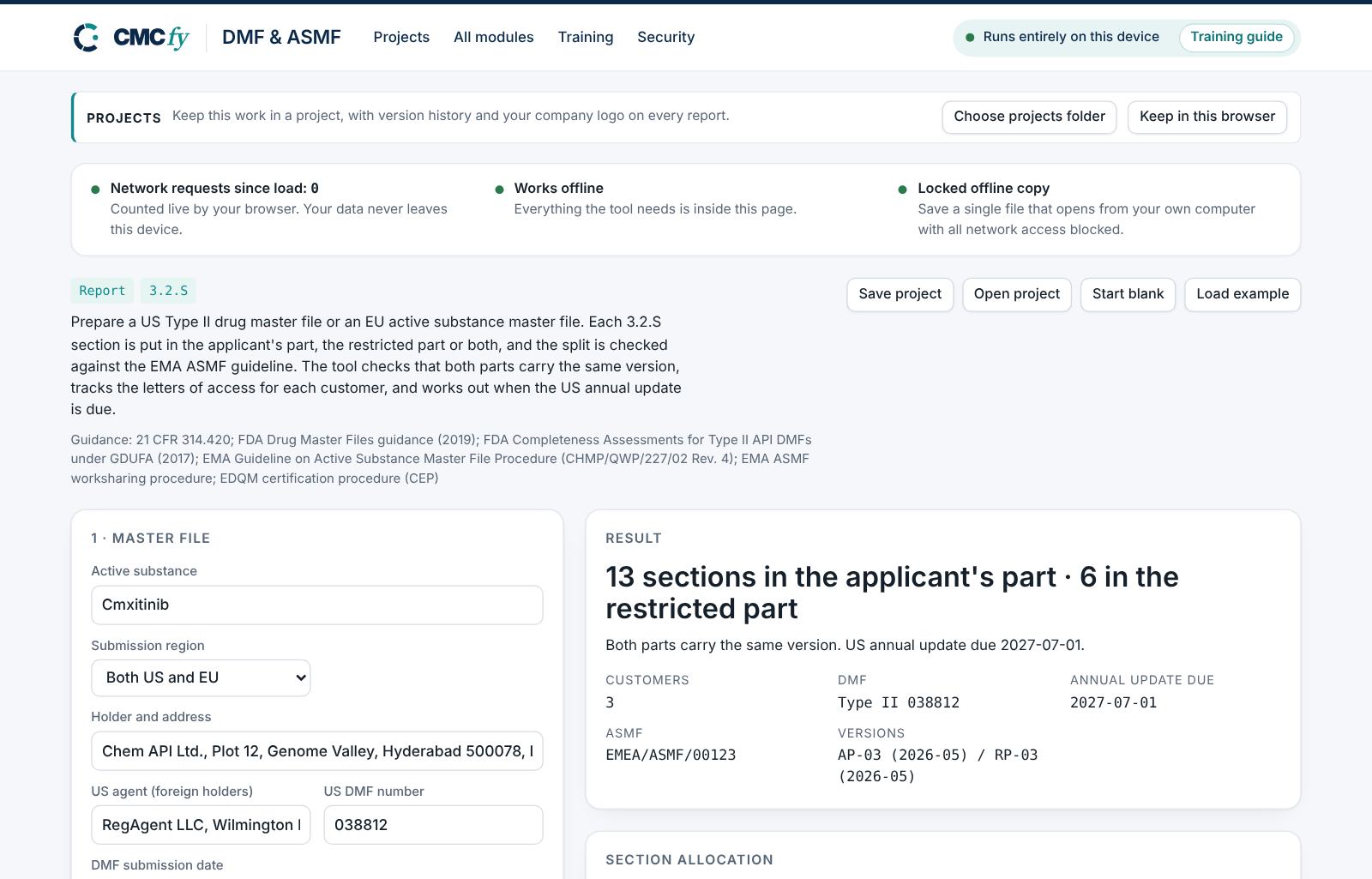Open the Training guide button
This screenshot has height=879, width=1372.
1237,37
